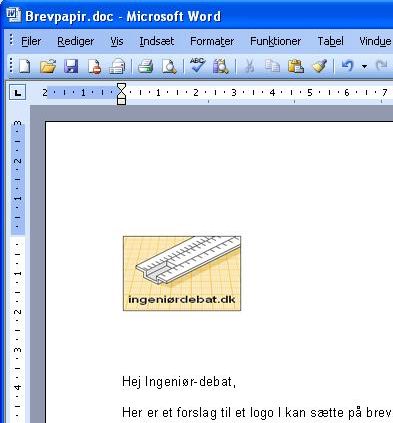Open a file with folder icon
This screenshot has width=393, height=423.
point(48,66)
